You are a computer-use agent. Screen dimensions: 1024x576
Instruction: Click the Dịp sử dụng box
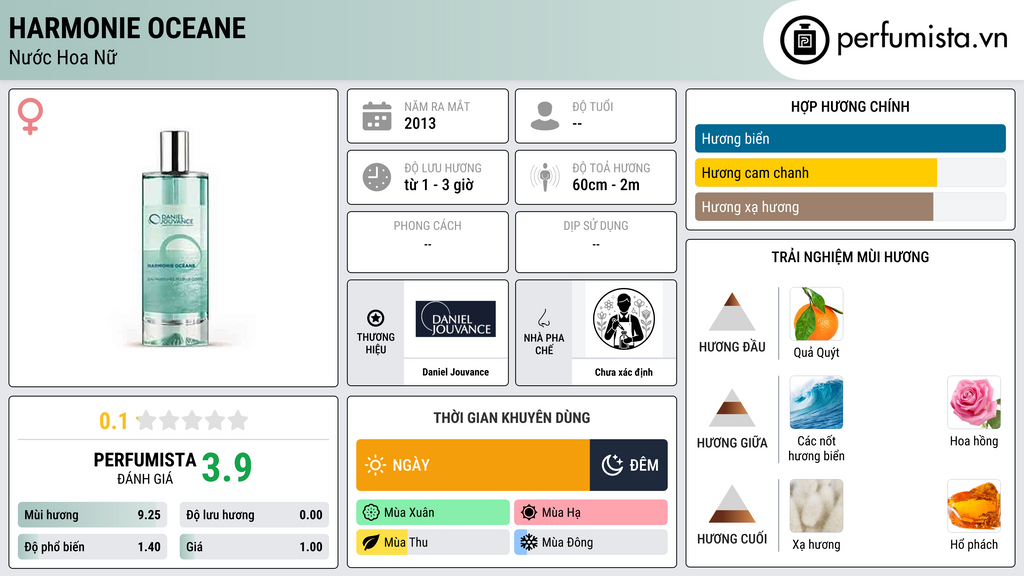click(x=596, y=242)
